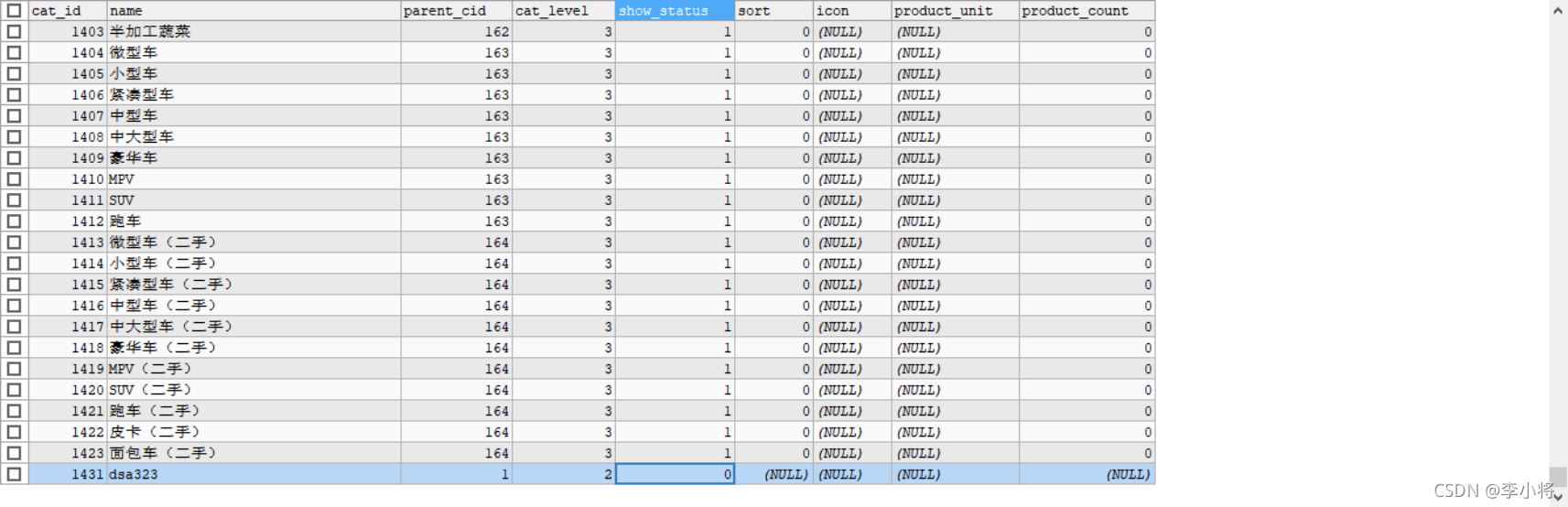Select the name cell '中大型车（二手）'
This screenshot has width=1568, height=507.
254,326
